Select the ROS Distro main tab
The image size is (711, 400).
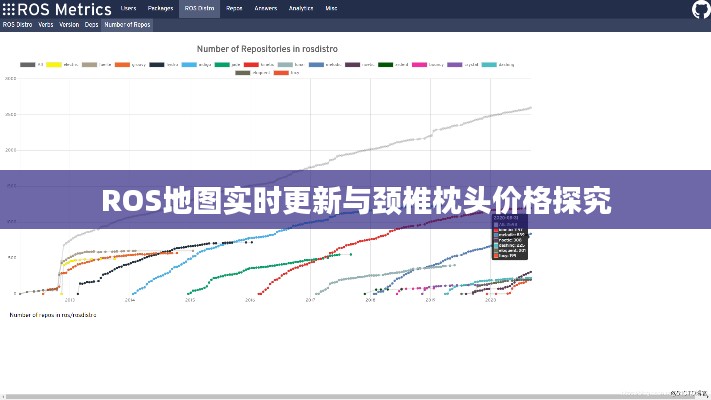point(198,9)
